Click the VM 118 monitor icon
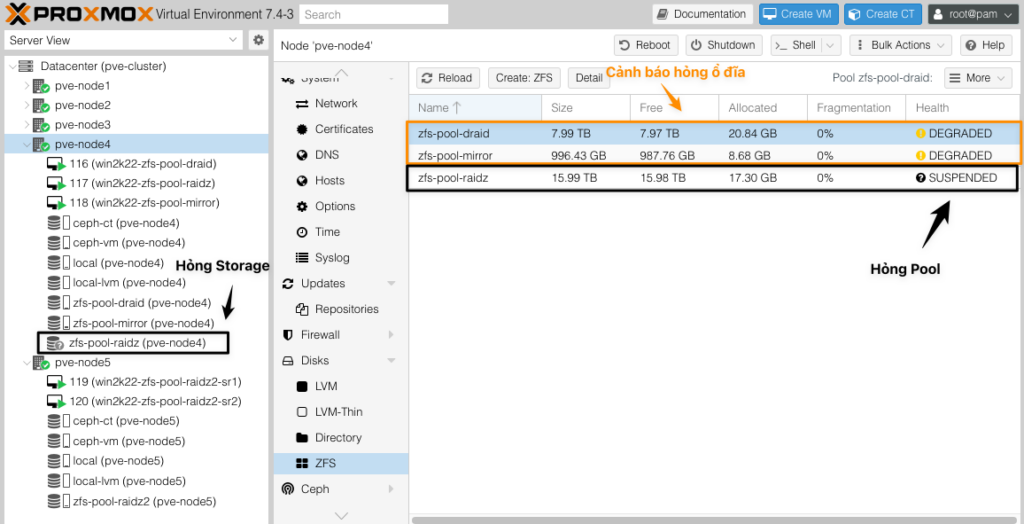 click(57, 203)
